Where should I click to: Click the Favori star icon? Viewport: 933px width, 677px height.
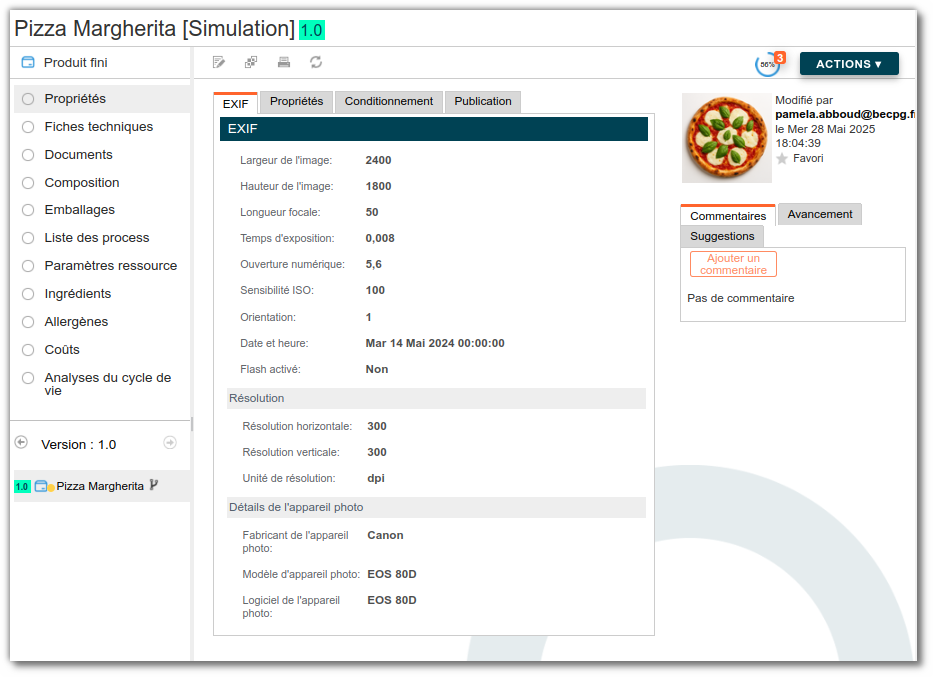tap(782, 159)
